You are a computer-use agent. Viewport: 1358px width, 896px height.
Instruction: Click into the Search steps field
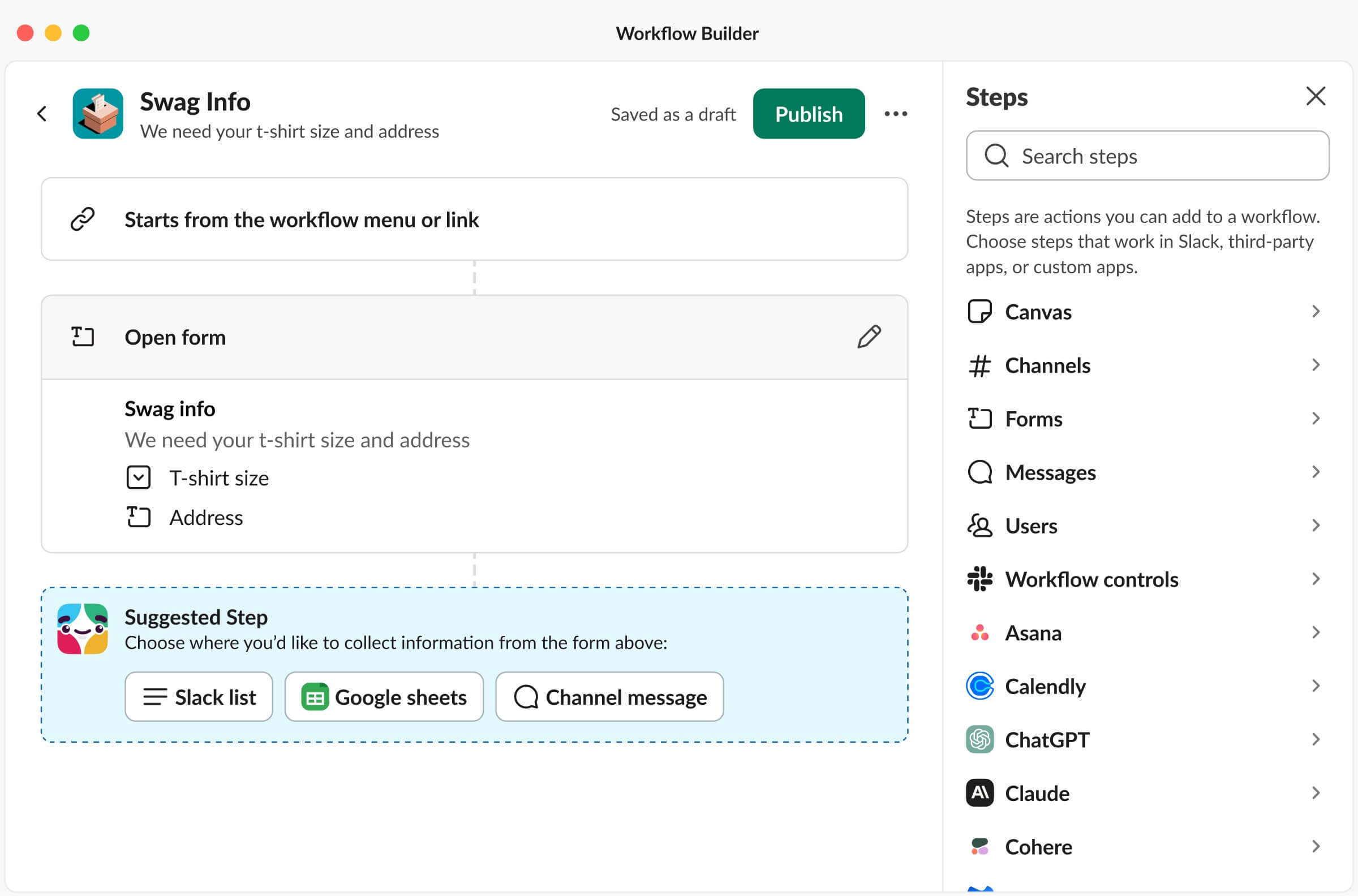[x=1147, y=156]
